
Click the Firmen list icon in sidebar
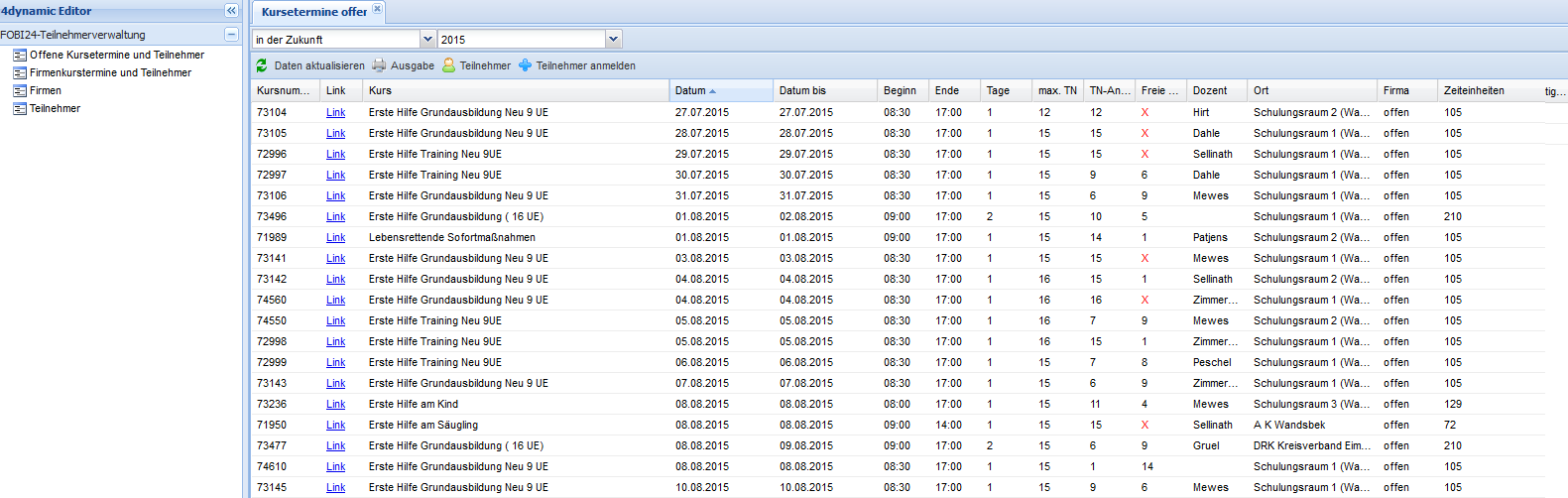tap(20, 90)
